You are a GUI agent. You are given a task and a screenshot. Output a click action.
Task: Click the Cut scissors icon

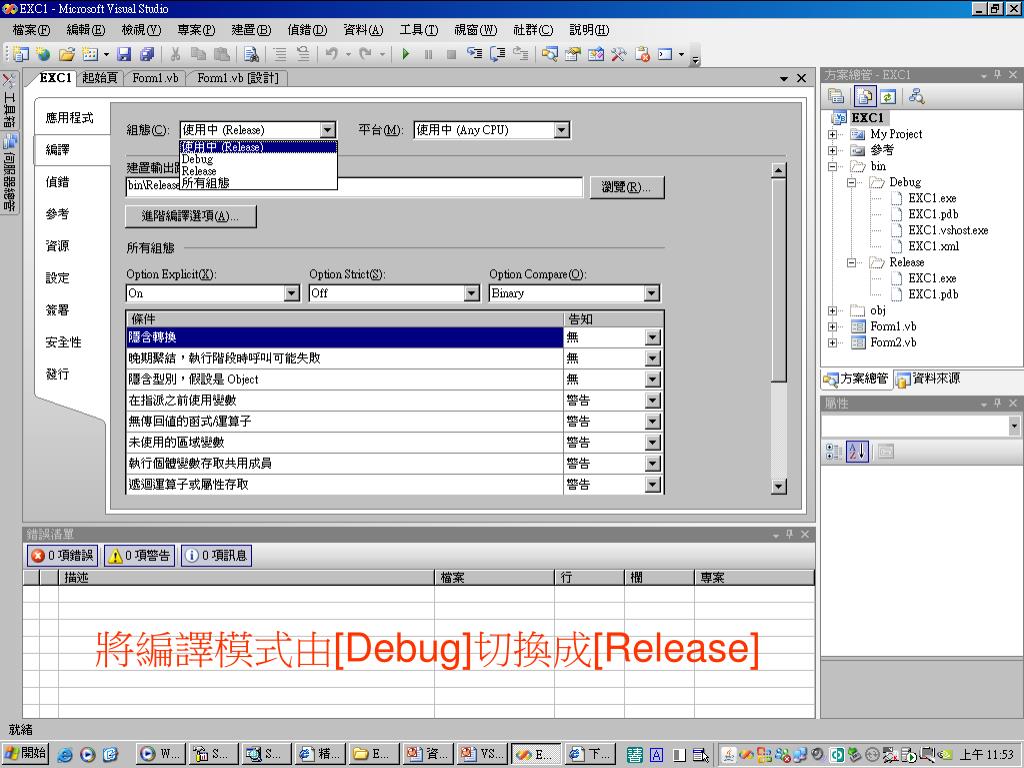(175, 54)
